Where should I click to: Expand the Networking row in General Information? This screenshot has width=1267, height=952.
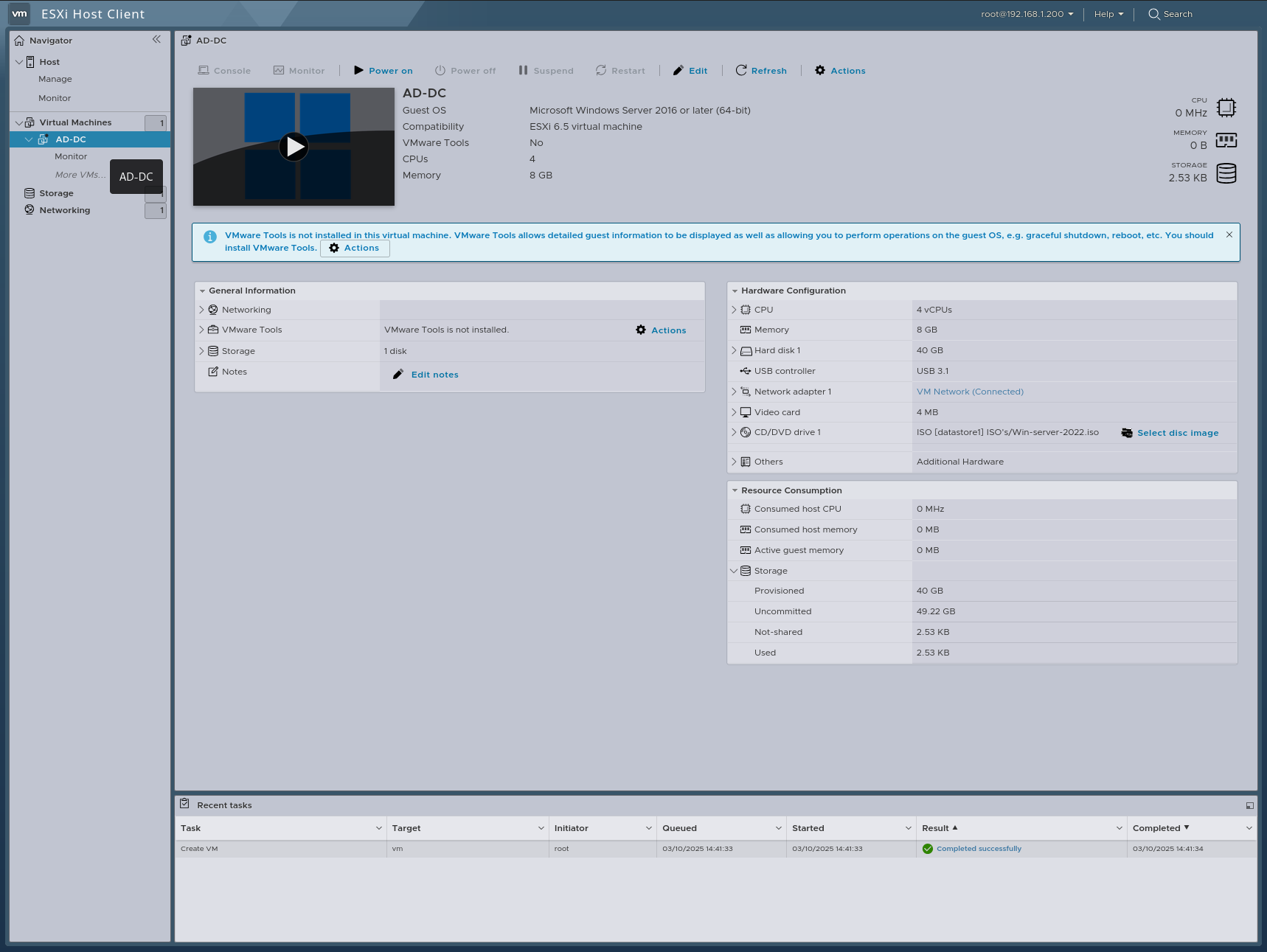click(201, 310)
